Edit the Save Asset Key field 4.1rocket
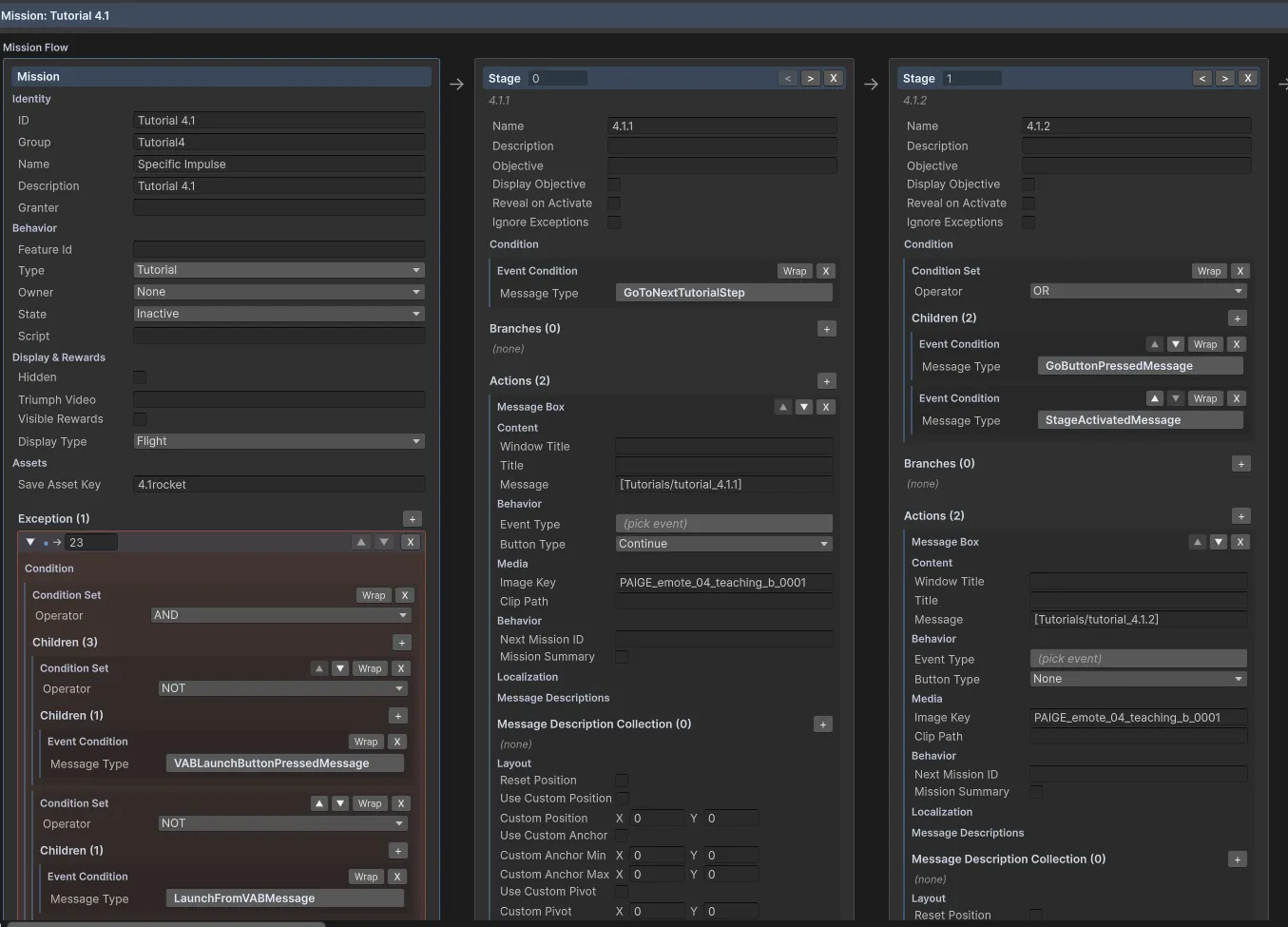The height and width of the screenshot is (927, 1288). click(279, 485)
